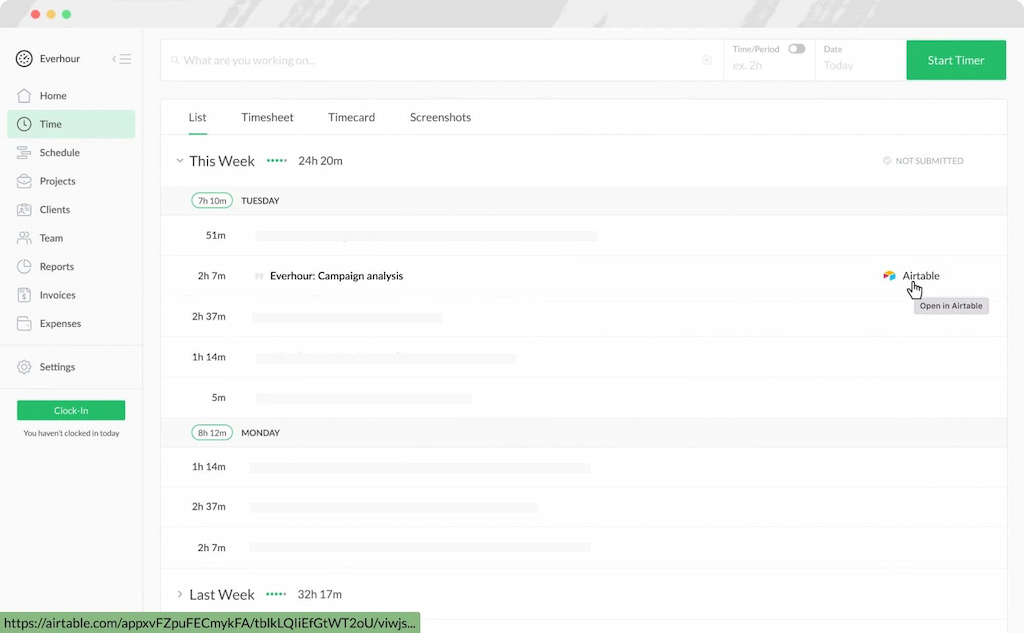Click the MONDAY day header label
The width and height of the screenshot is (1024, 633).
click(x=260, y=432)
